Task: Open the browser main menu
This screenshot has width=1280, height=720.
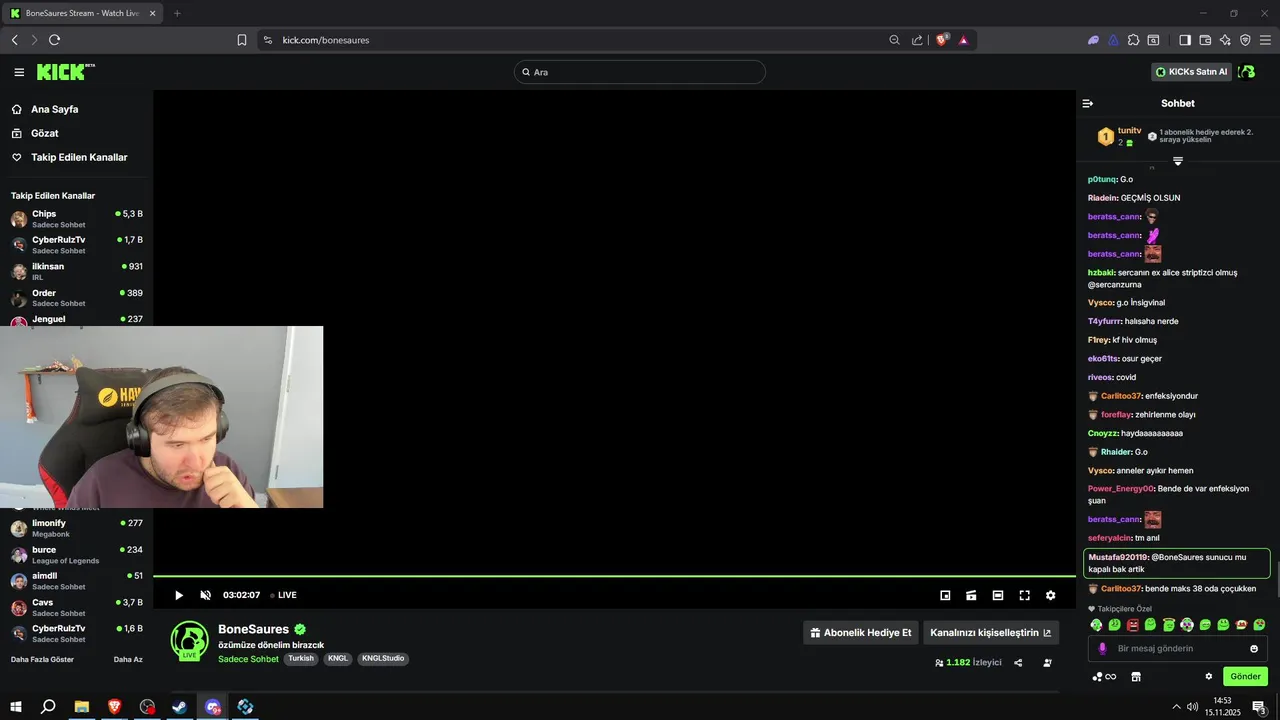Action: pos(1265,40)
